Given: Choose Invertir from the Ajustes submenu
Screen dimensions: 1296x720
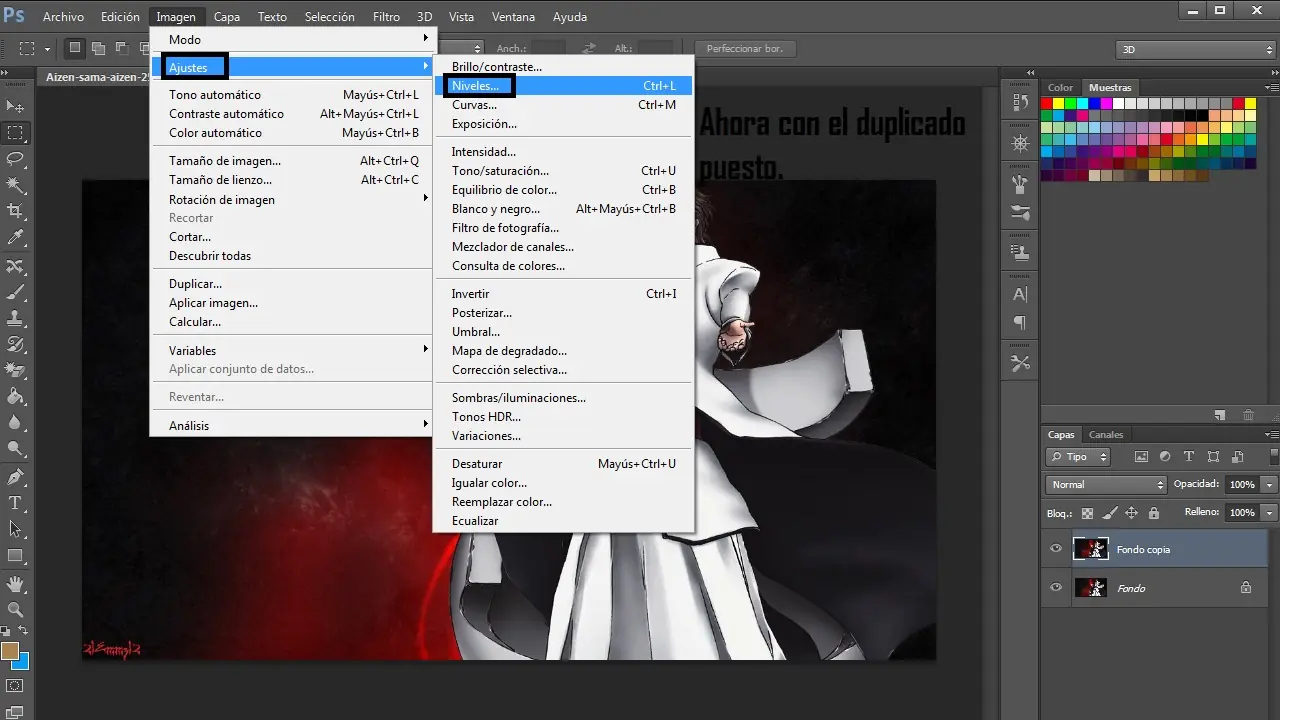Looking at the screenshot, I should (563, 294).
